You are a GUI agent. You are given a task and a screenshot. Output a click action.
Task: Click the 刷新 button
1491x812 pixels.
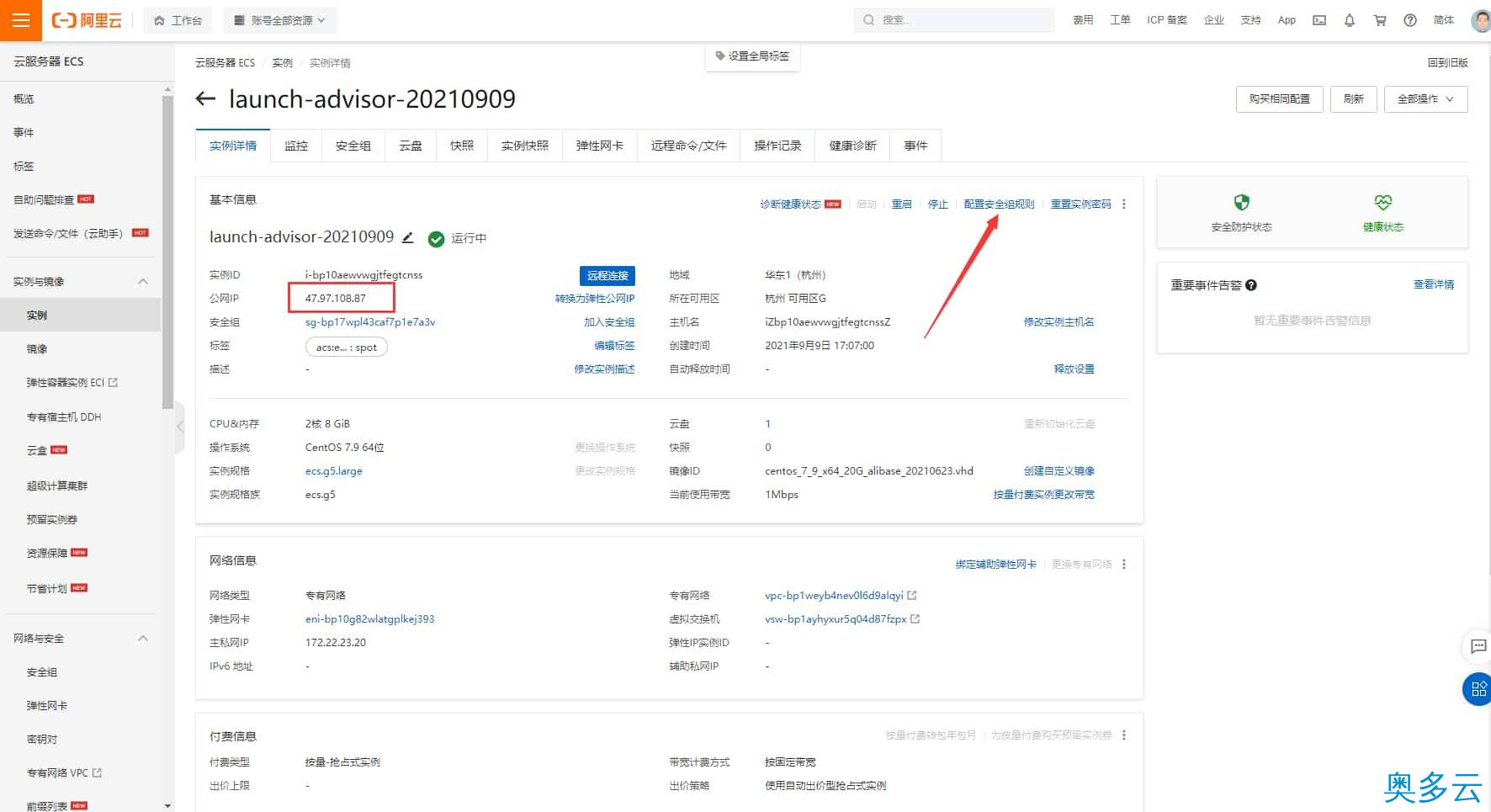click(x=1354, y=99)
